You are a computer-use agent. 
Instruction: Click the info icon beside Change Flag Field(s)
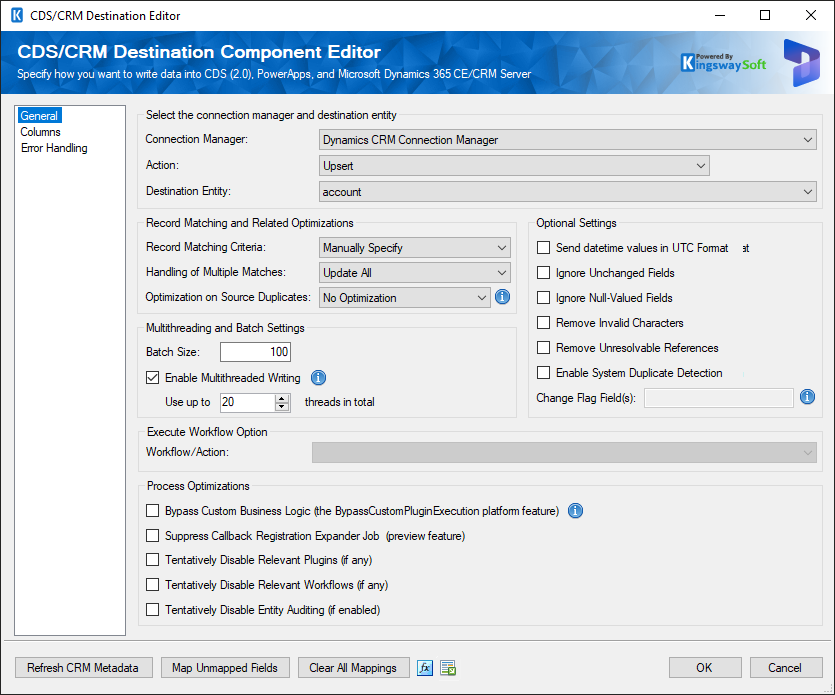pos(807,397)
